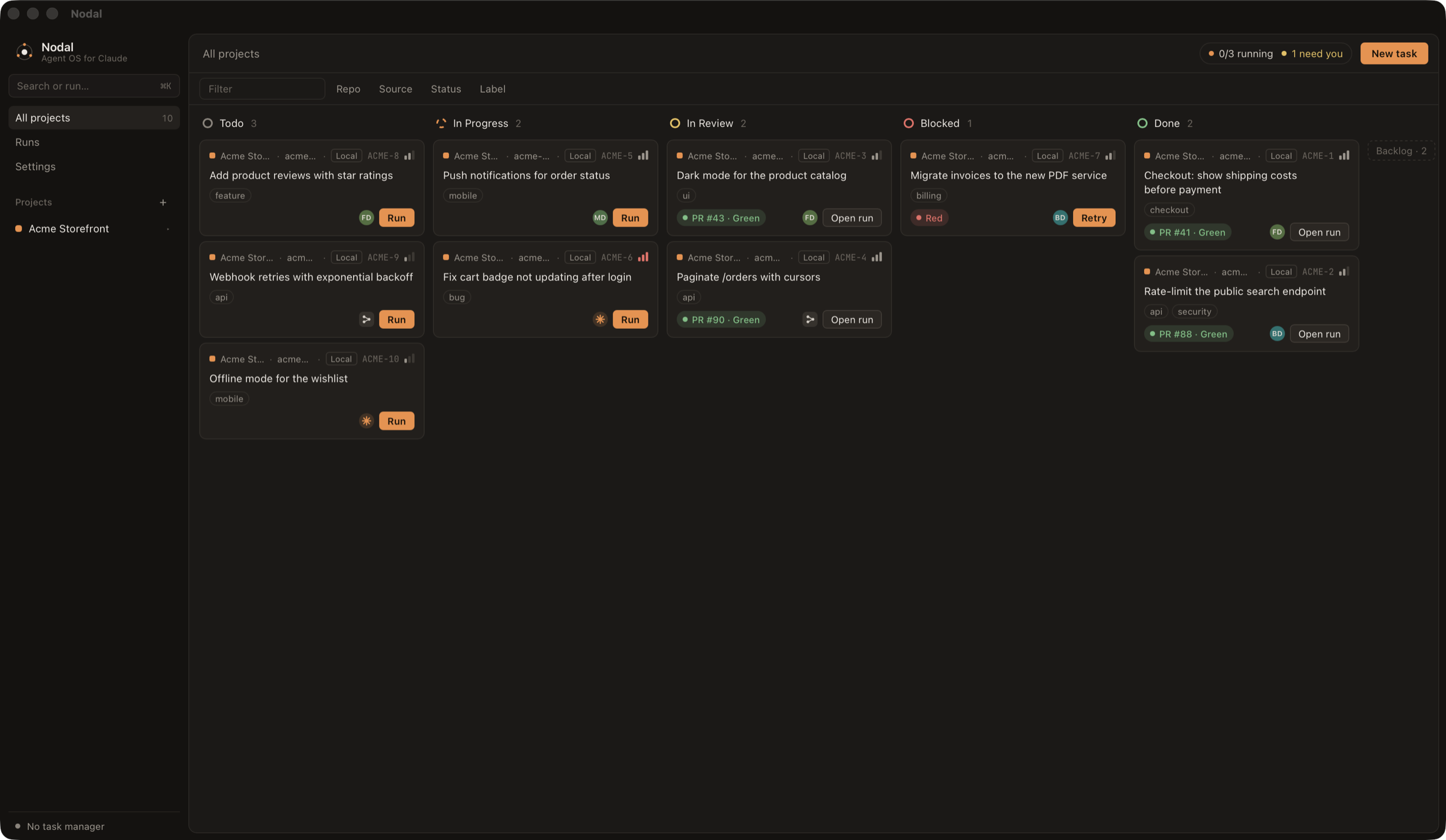This screenshot has height=840, width=1446.
Task: Add a new project with plus icon
Action: point(163,202)
